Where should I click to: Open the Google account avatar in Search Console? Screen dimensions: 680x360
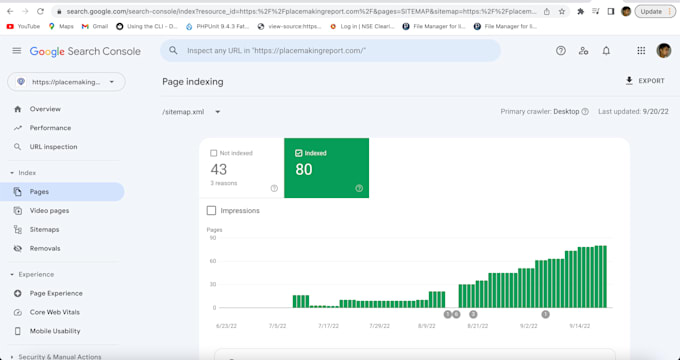click(x=664, y=51)
